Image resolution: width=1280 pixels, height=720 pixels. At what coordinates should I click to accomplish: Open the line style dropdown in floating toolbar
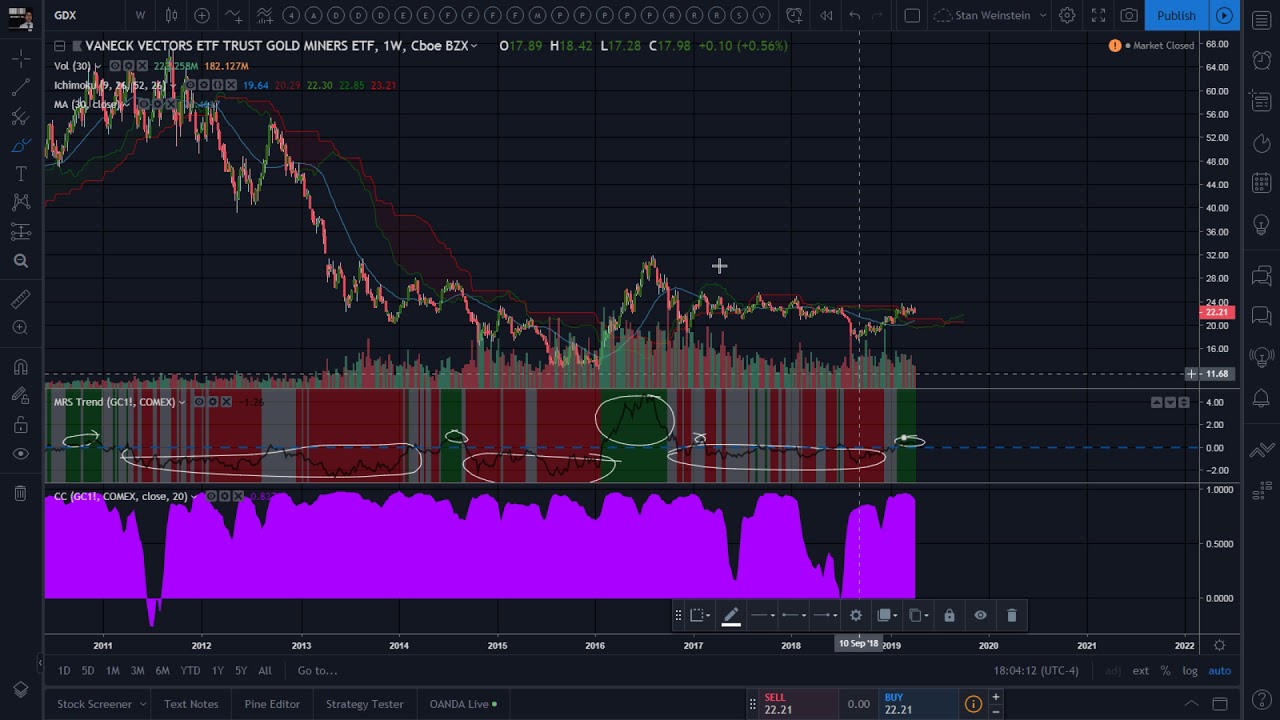click(x=764, y=615)
